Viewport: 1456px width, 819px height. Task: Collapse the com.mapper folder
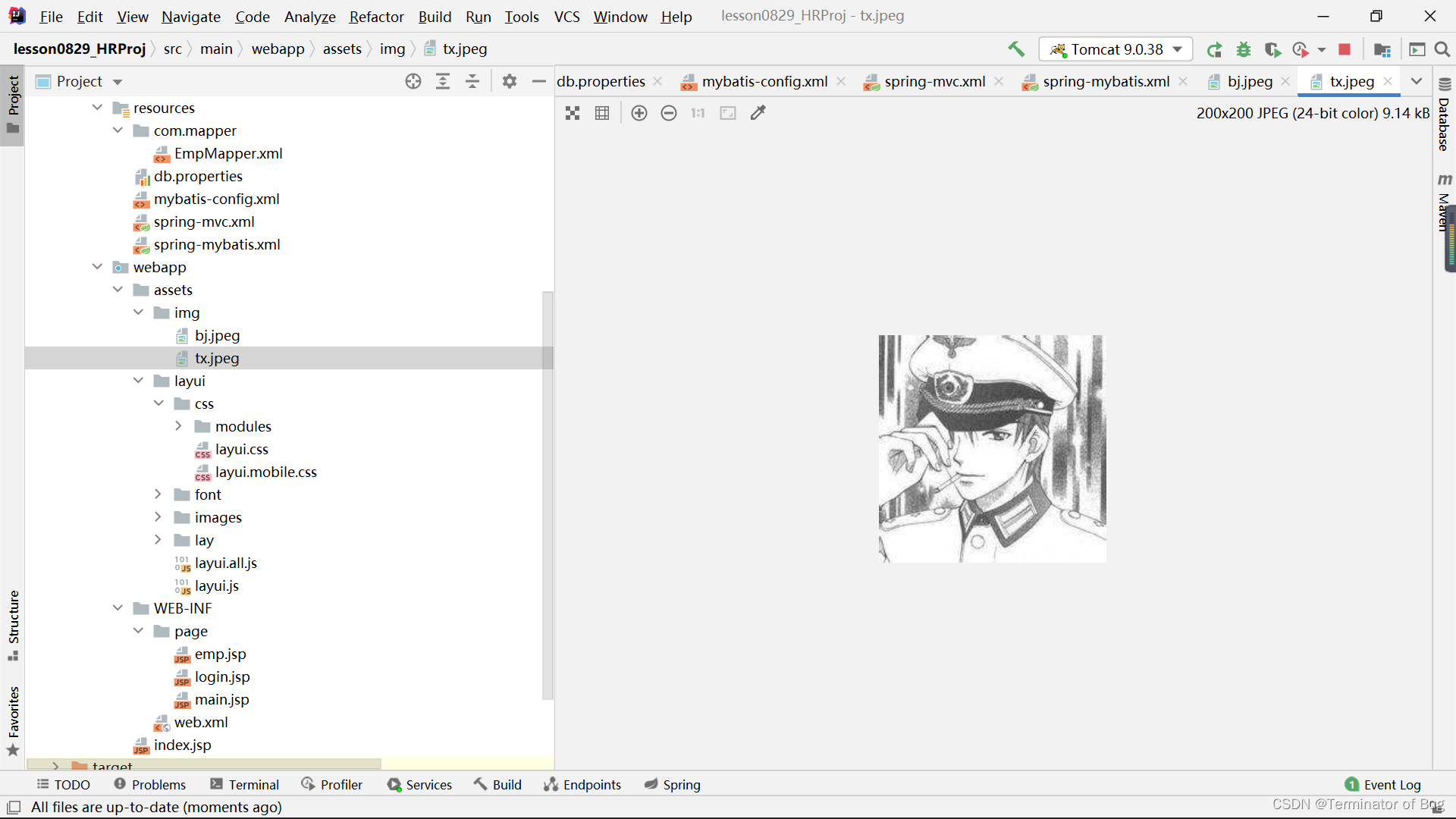[x=118, y=130]
